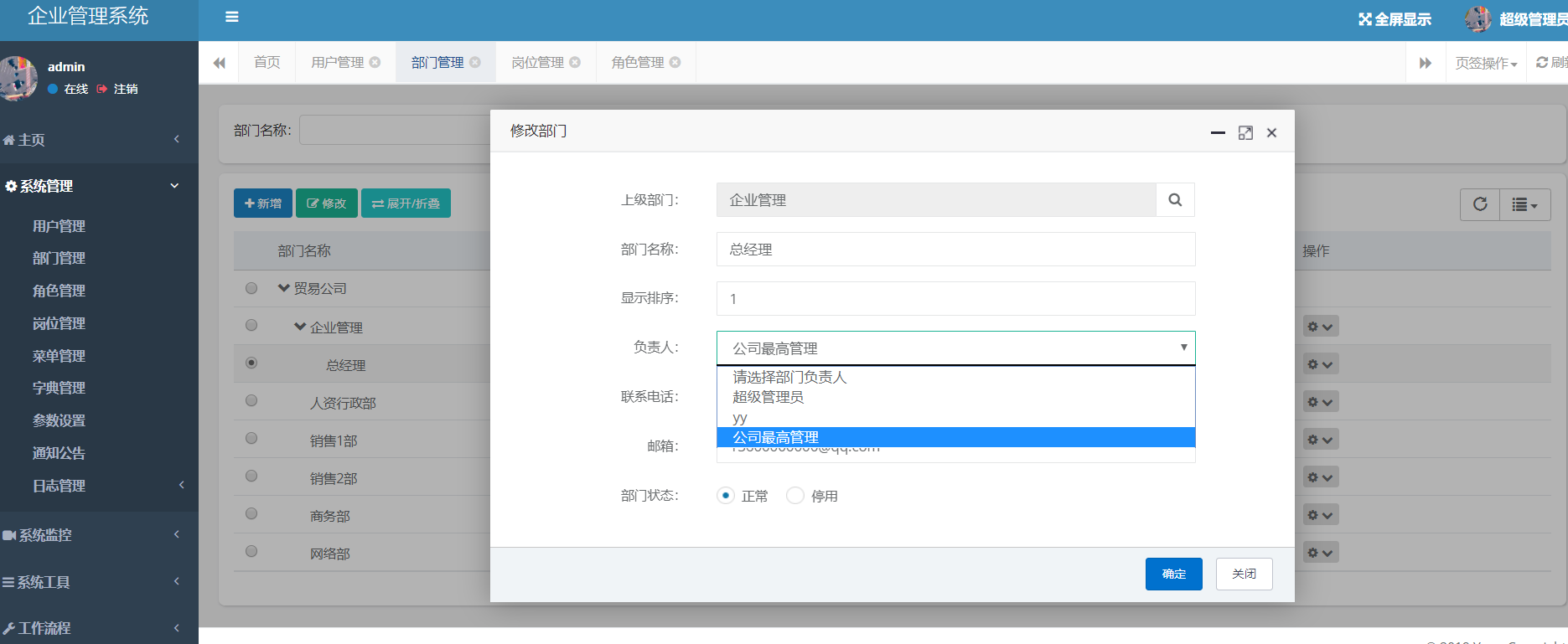Open 参数设置 in sidebar
1568x644 pixels.
pos(59,420)
